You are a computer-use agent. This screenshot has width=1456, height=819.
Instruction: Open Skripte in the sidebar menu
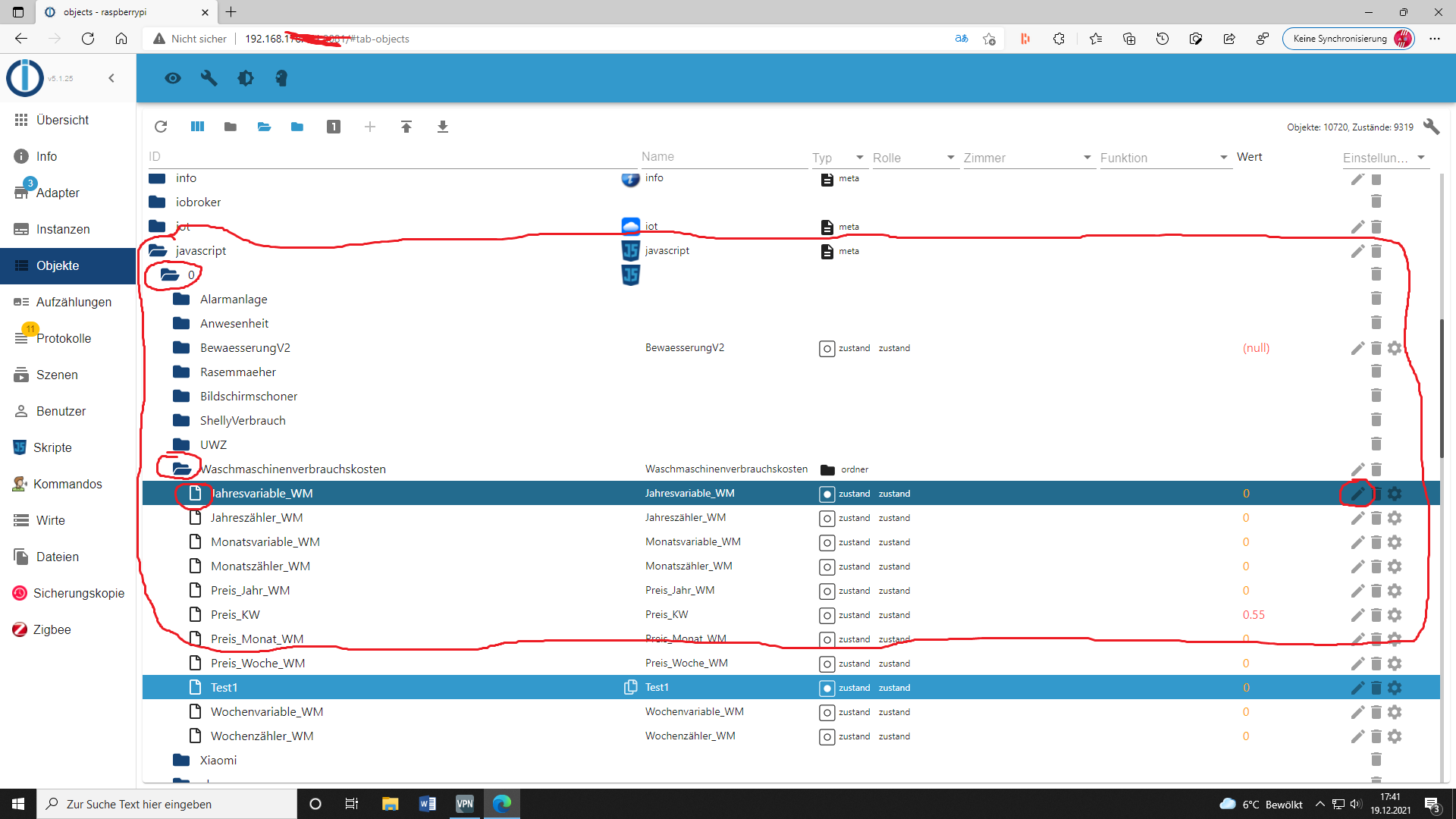pos(52,447)
